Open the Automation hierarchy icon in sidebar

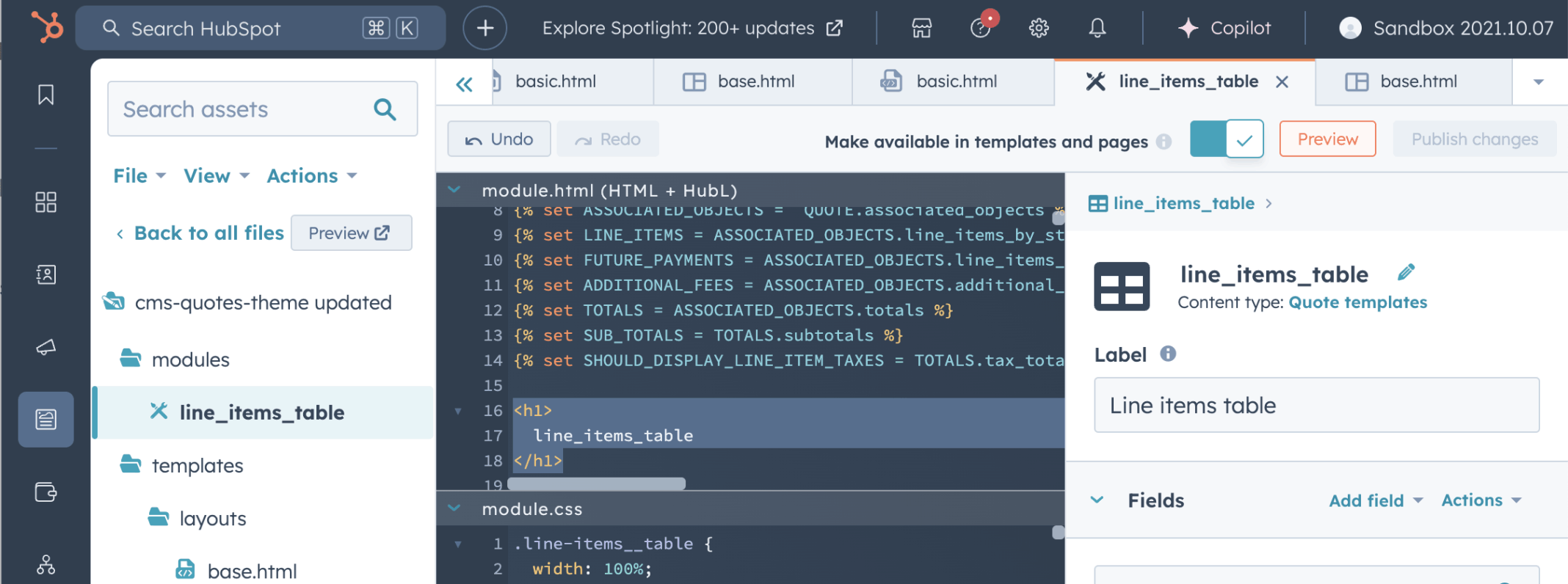46,564
